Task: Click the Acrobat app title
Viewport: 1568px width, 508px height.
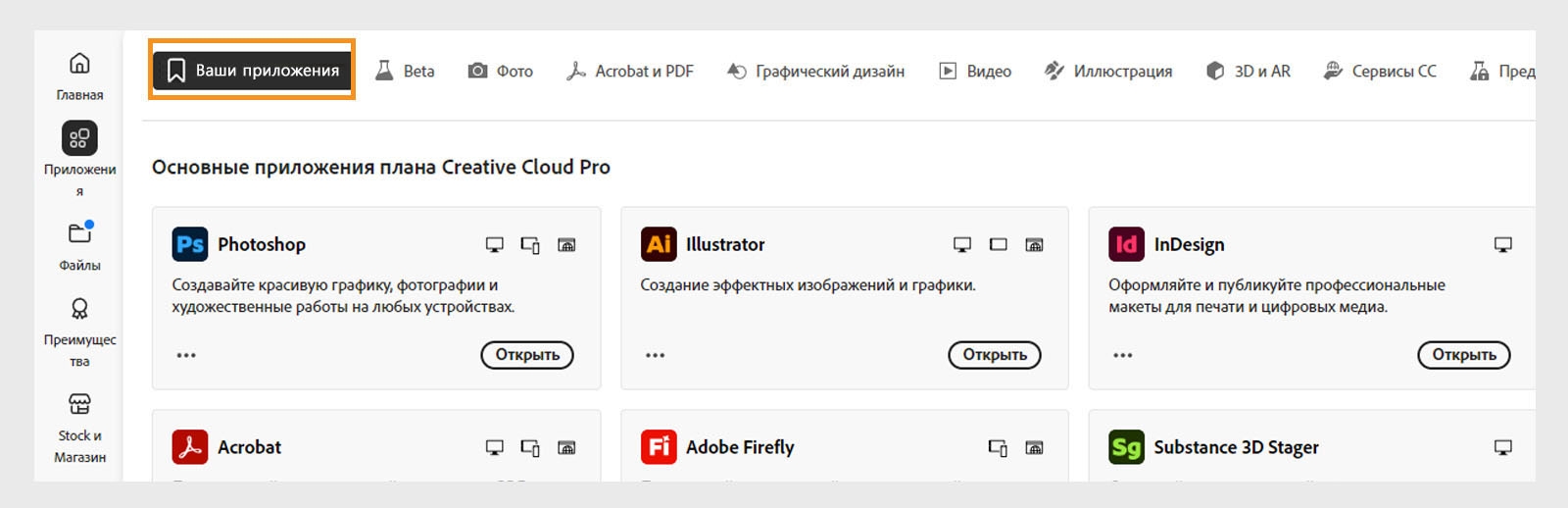Action: point(249,447)
